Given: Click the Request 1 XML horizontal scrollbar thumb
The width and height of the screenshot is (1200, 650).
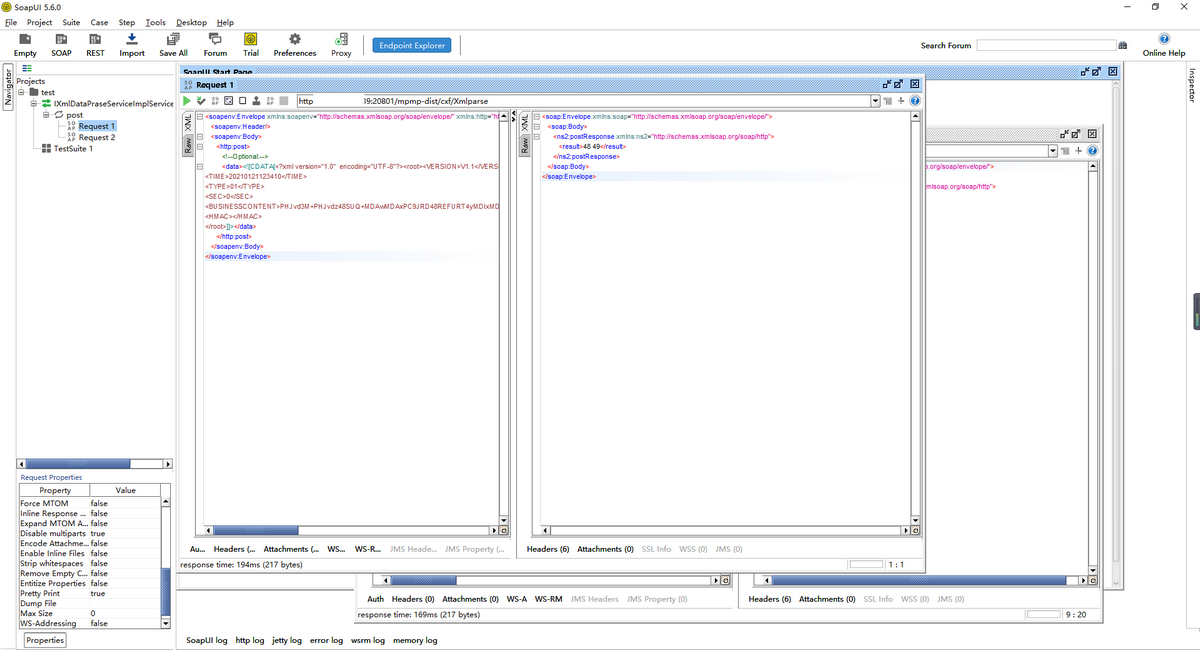Looking at the screenshot, I should coord(258,530).
